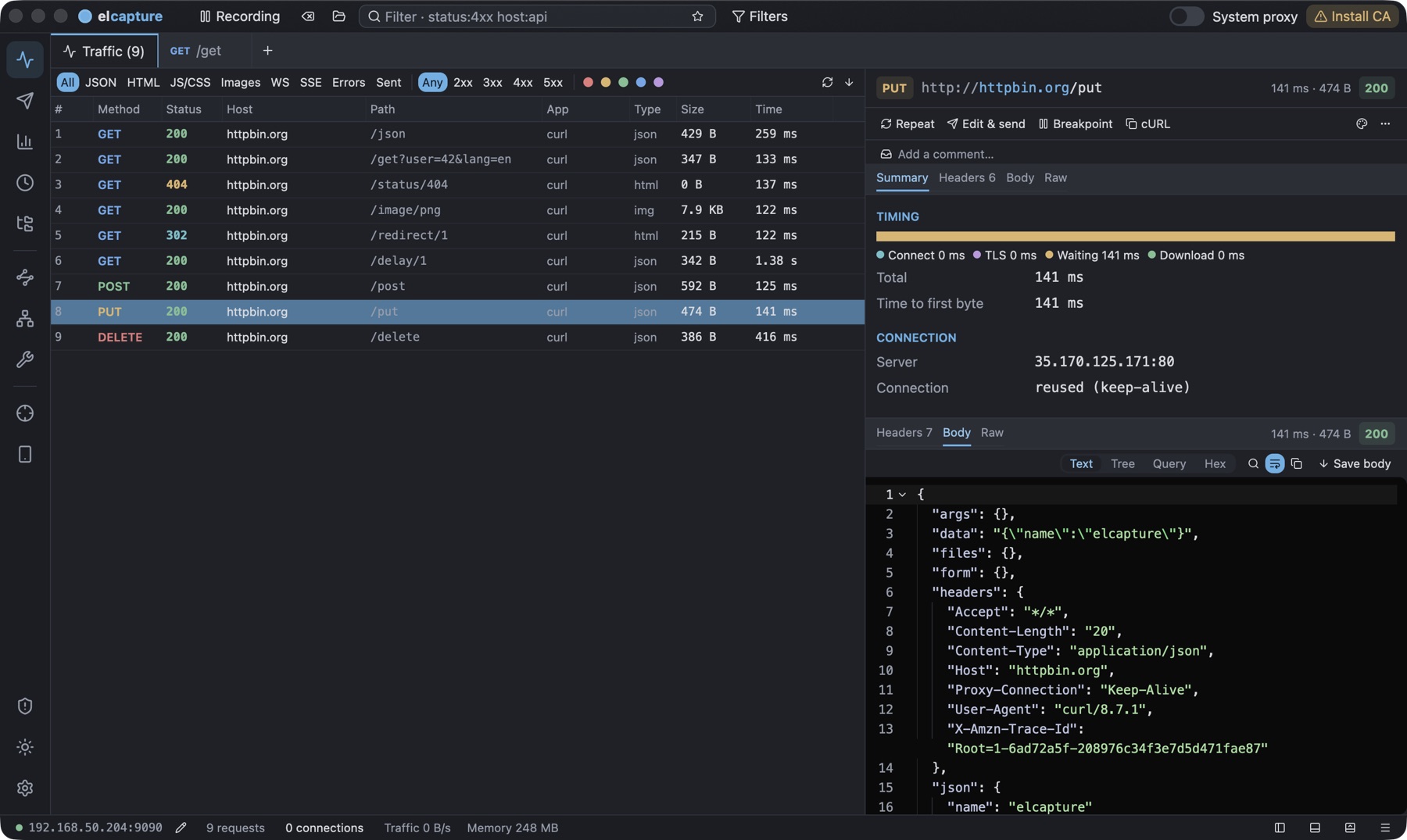Viewport: 1407px width, 840px height.
Task: Open the Headers 7 response tab
Action: pos(904,432)
